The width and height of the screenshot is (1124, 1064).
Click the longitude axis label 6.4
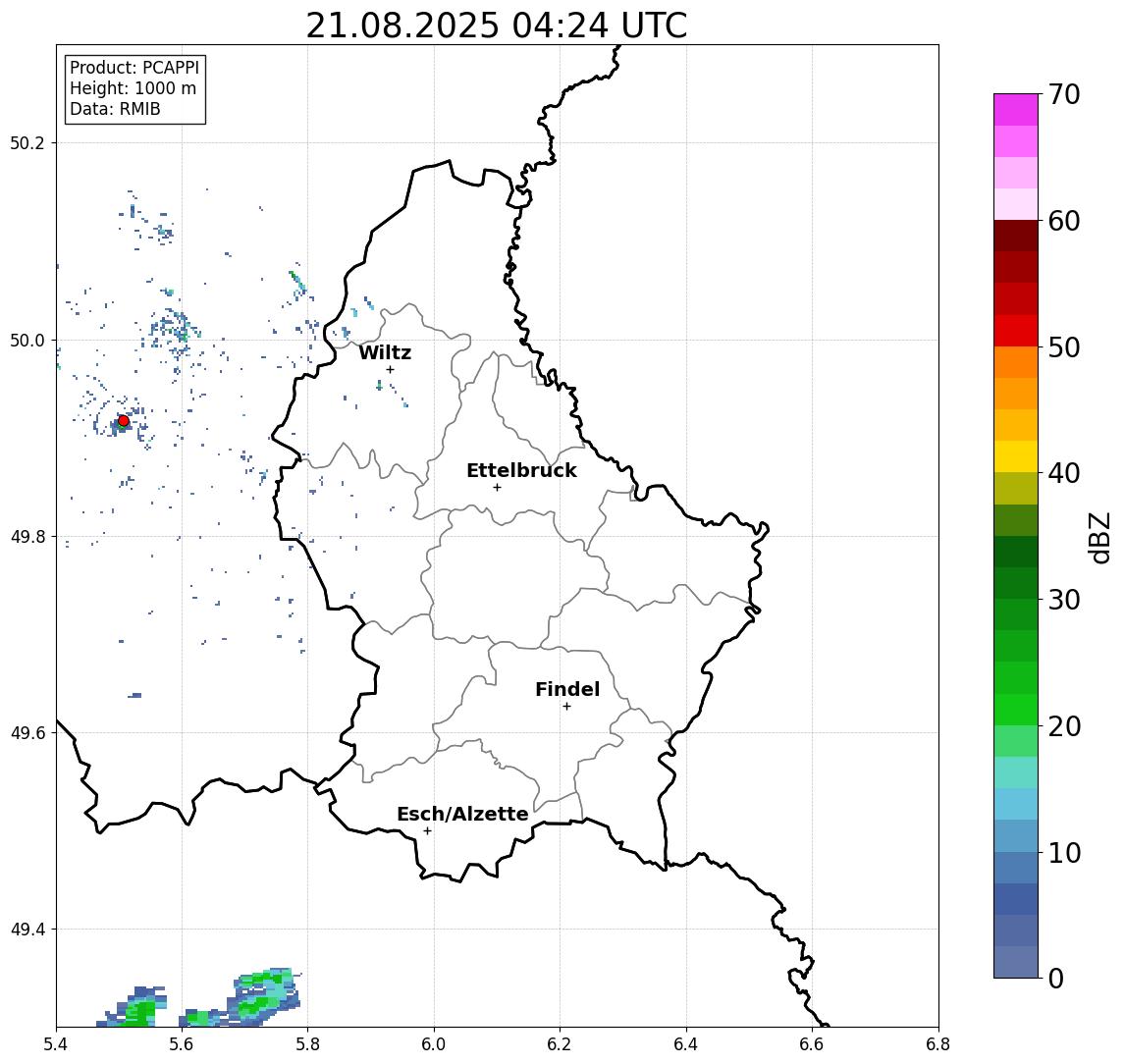coord(686,1044)
